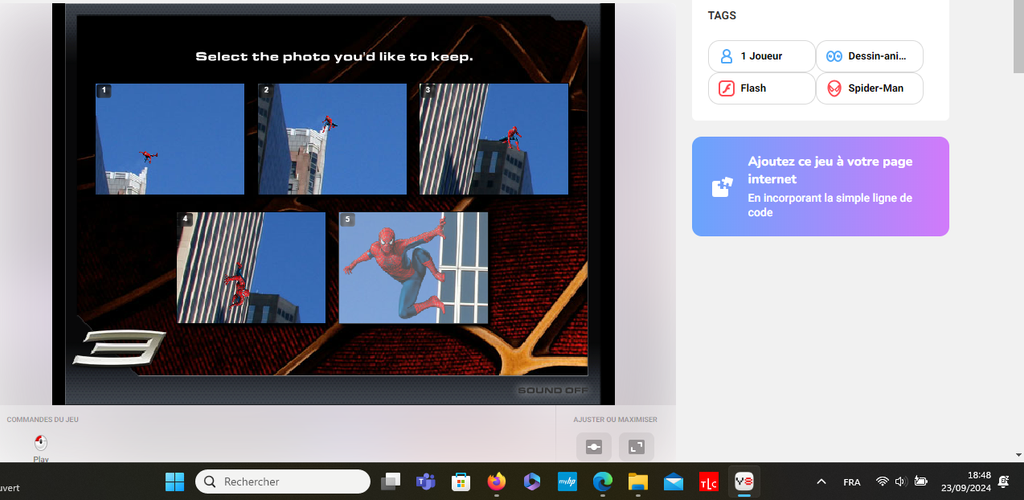This screenshot has height=500, width=1024.
Task: Expand hidden system tray icons chevron
Action: [x=821, y=481]
